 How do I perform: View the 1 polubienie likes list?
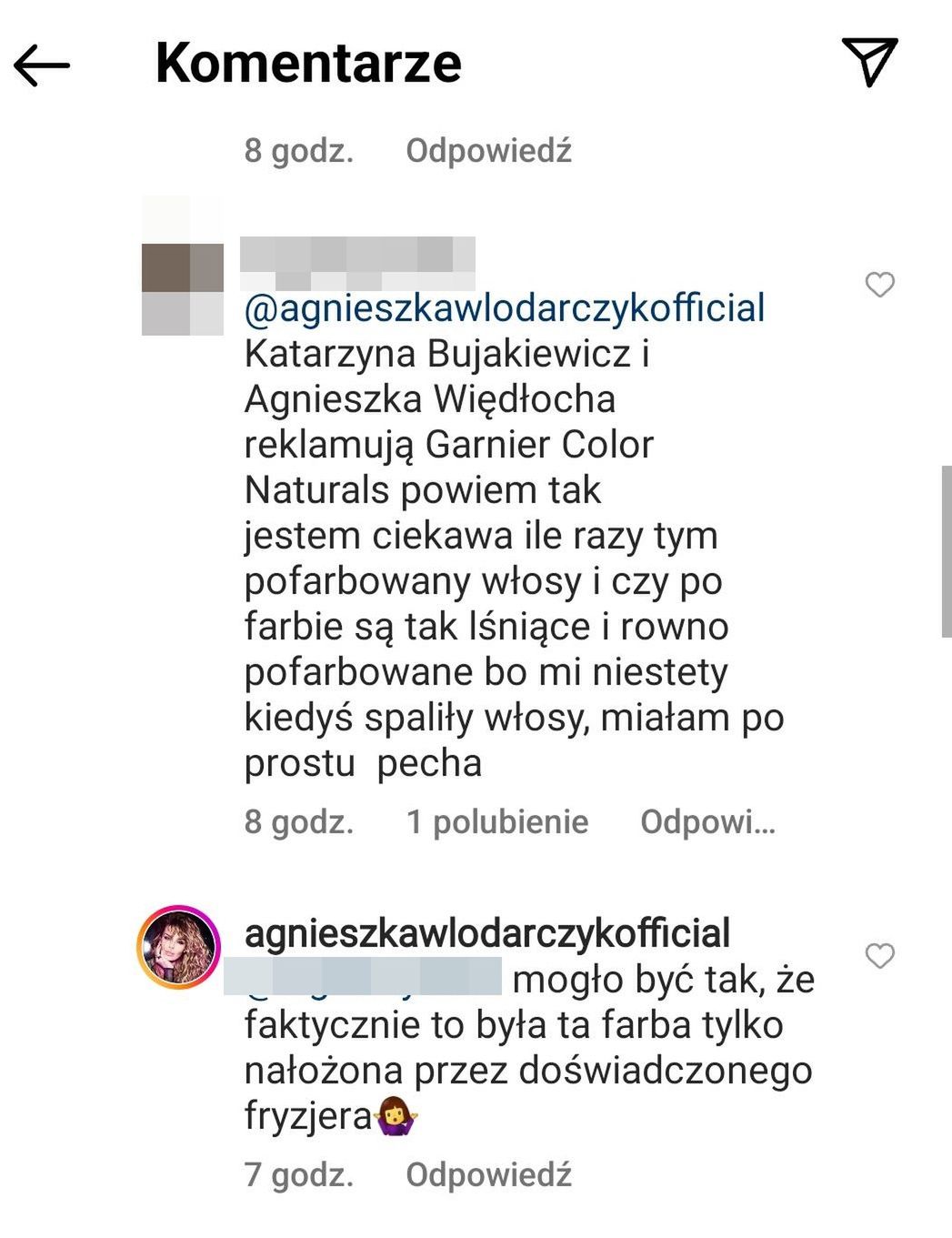click(497, 821)
